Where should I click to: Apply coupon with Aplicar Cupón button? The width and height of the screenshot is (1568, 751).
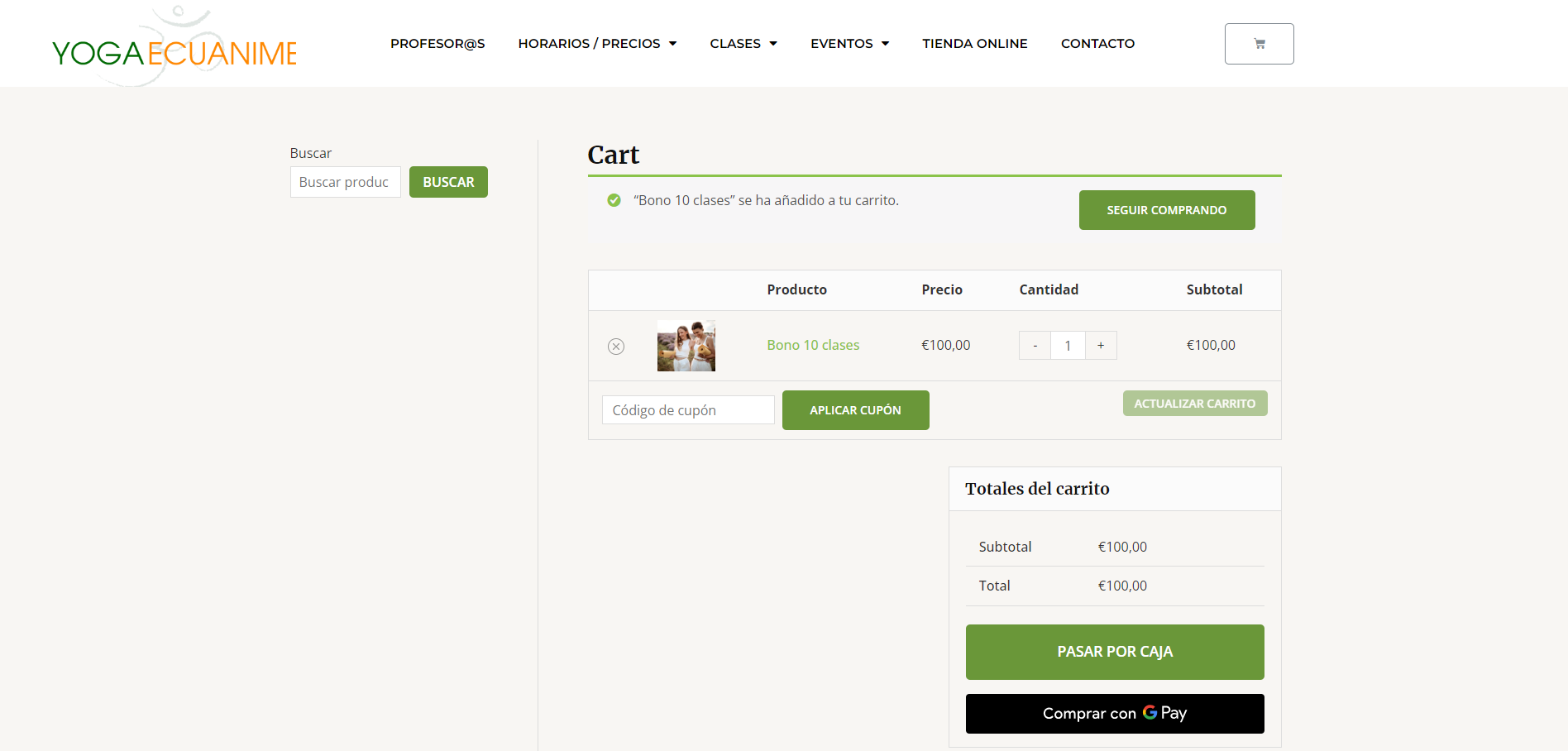click(855, 410)
